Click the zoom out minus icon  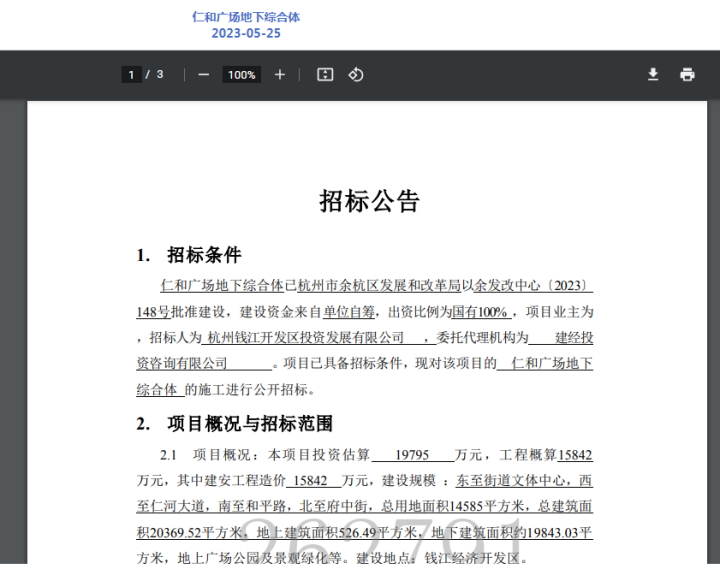point(203,75)
